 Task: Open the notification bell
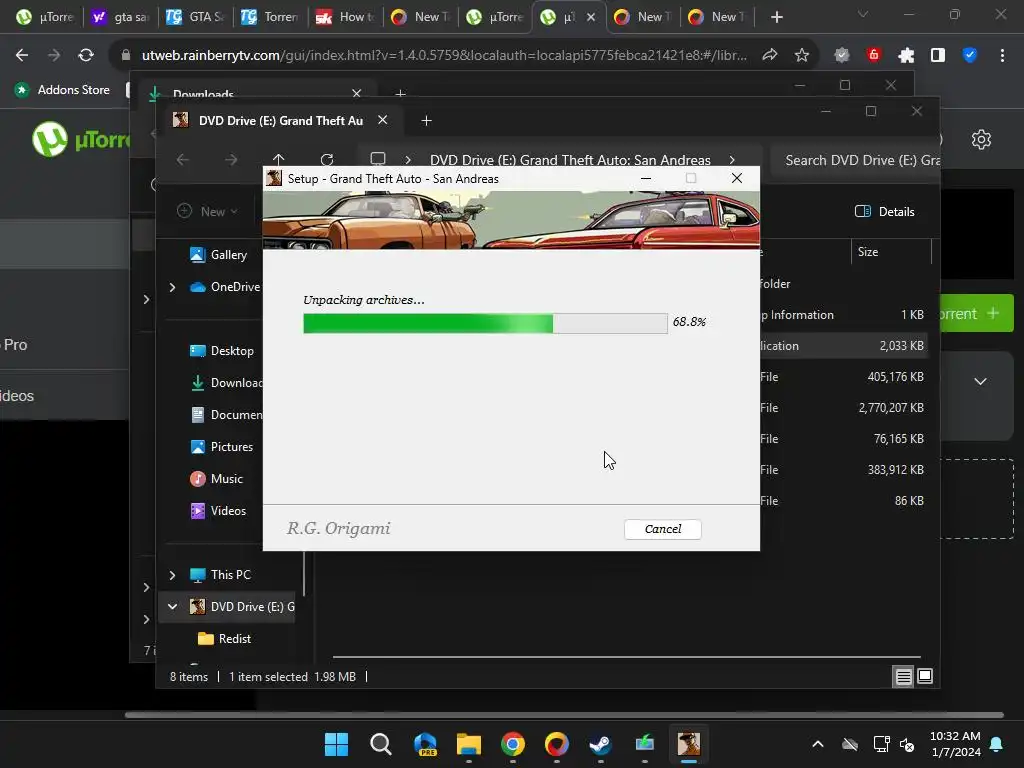tap(997, 744)
